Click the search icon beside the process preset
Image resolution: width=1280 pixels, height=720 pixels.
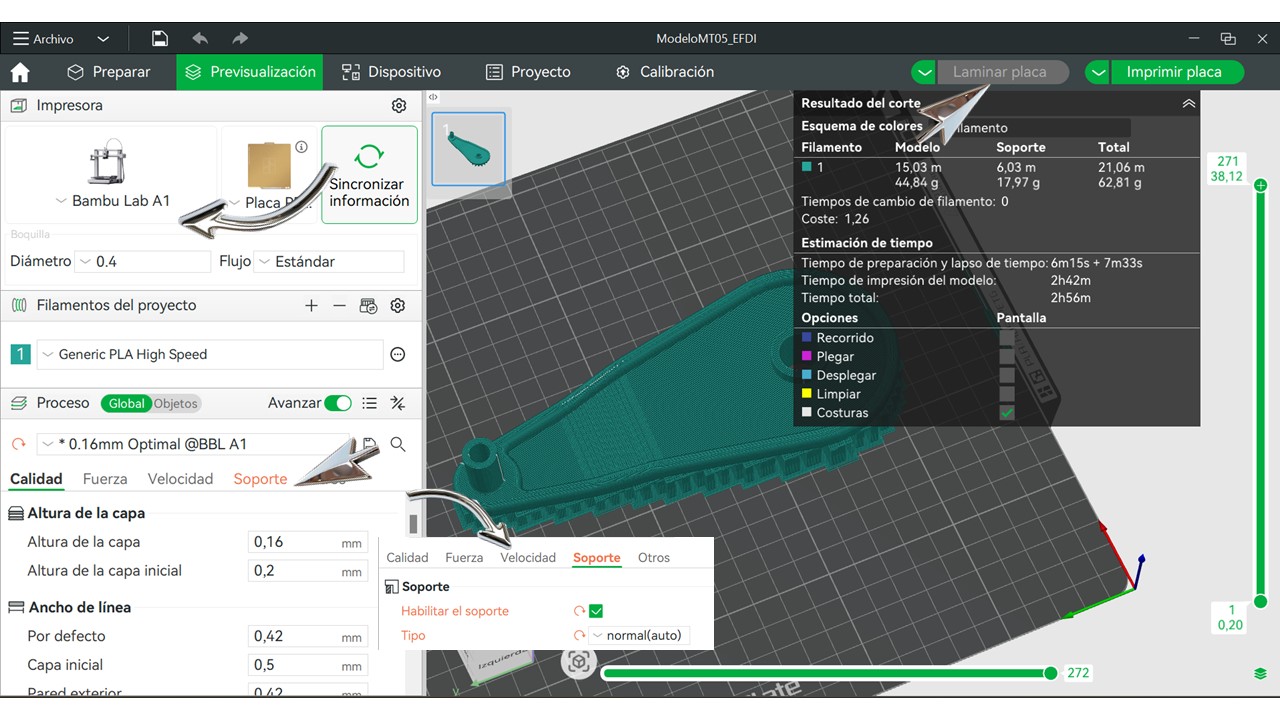coord(398,444)
